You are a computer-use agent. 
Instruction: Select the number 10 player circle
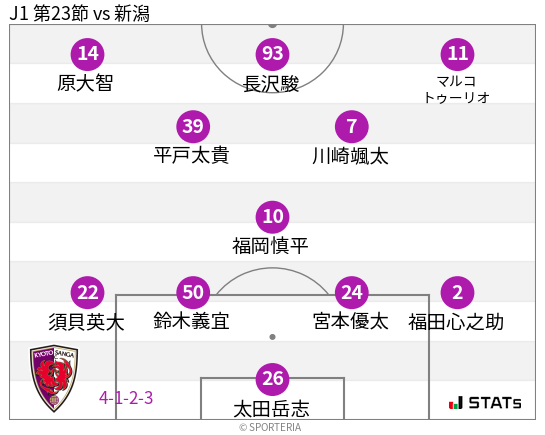click(x=272, y=217)
